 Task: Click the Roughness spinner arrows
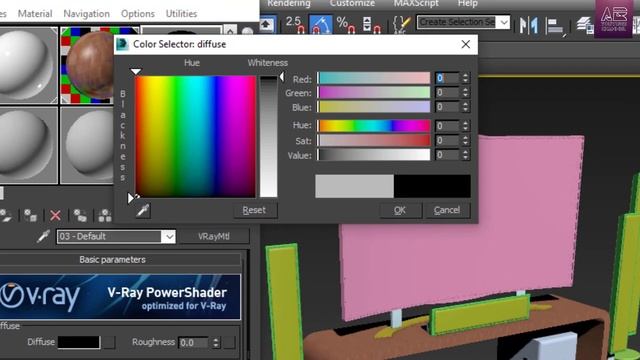click(216, 342)
